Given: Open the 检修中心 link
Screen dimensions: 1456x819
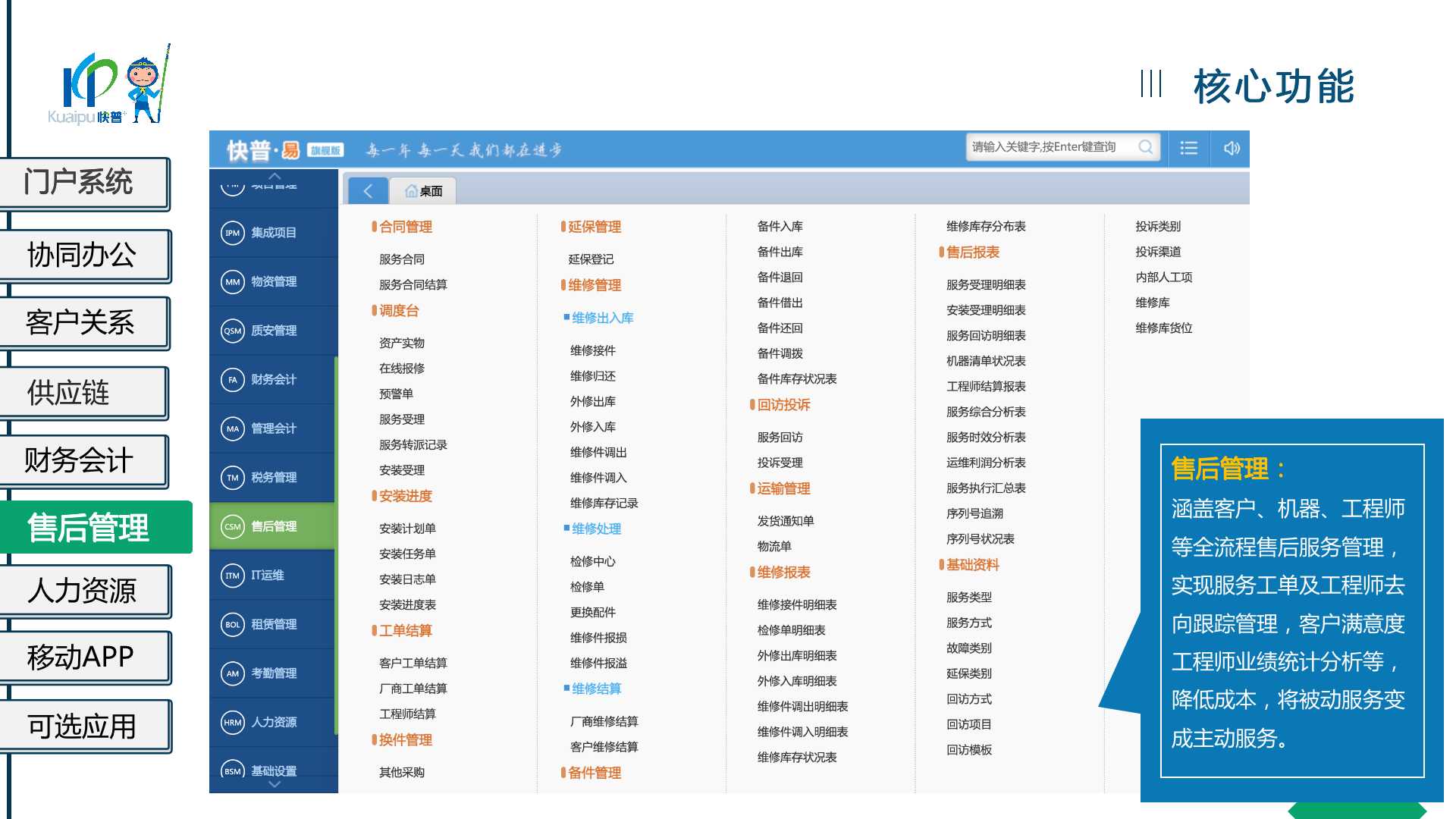Looking at the screenshot, I should point(592,561).
